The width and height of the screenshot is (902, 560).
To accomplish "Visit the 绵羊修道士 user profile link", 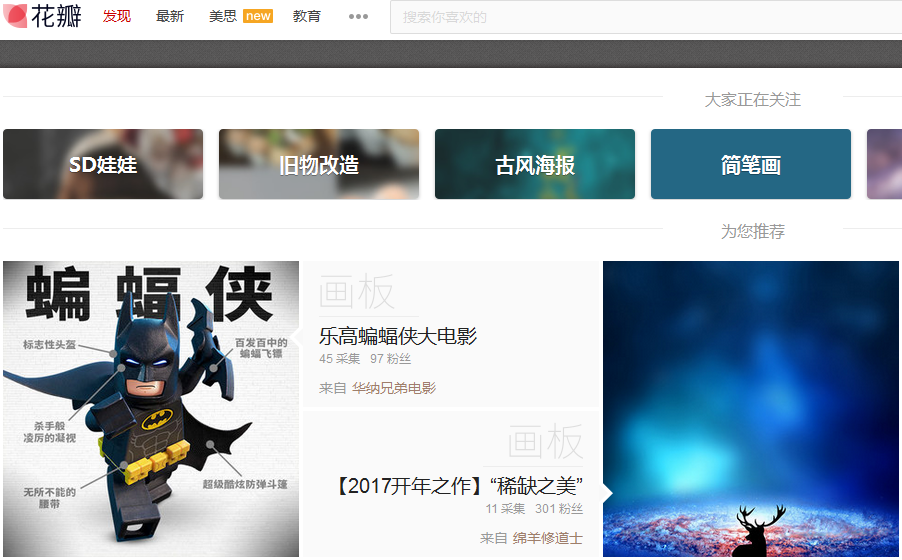I will coord(548,538).
